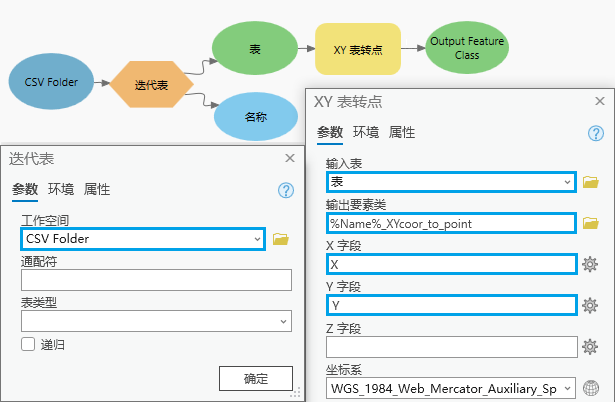Open Y 字段 gear settings
615x402 pixels.
(590, 305)
